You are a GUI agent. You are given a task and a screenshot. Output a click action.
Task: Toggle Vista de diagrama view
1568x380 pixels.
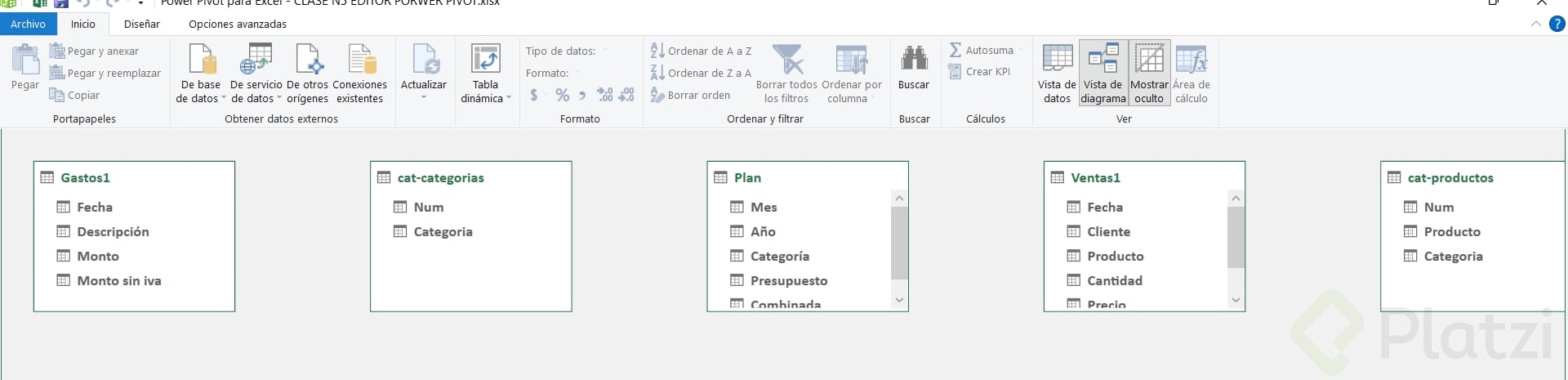coord(1103,74)
